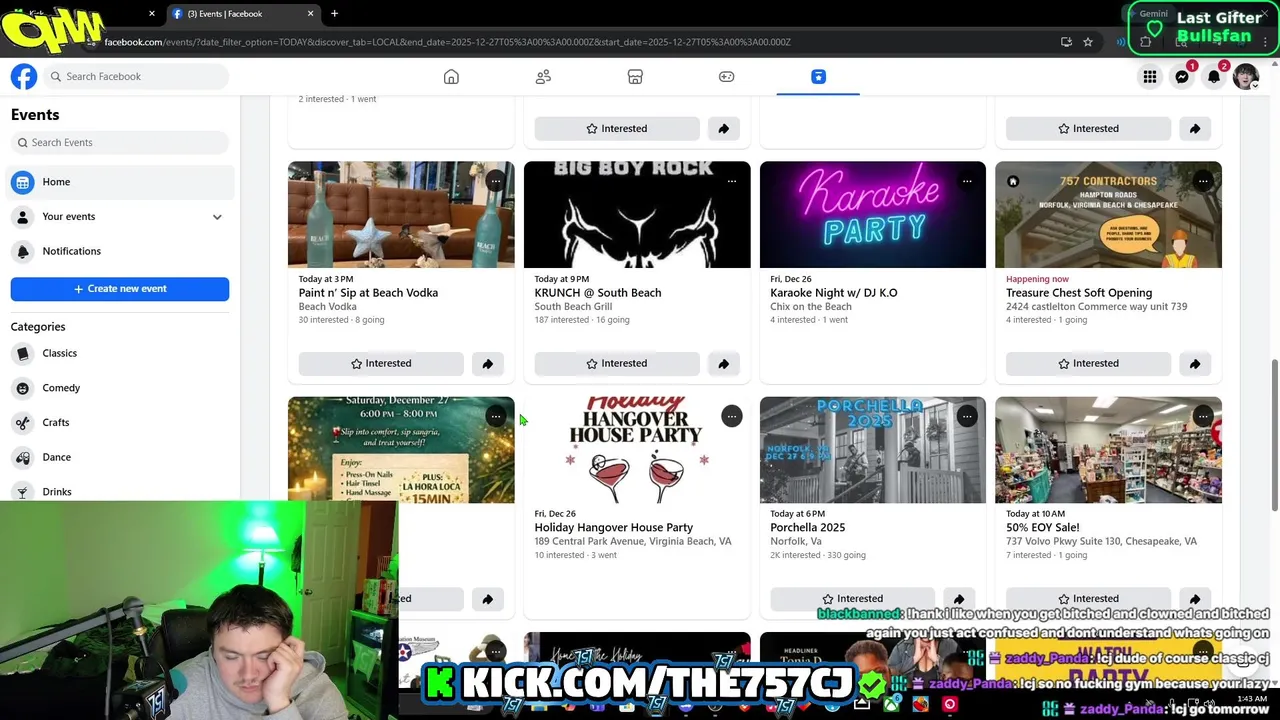Open the Gaming icon in top navigation
Viewport: 1280px width, 720px height.
coord(726,77)
